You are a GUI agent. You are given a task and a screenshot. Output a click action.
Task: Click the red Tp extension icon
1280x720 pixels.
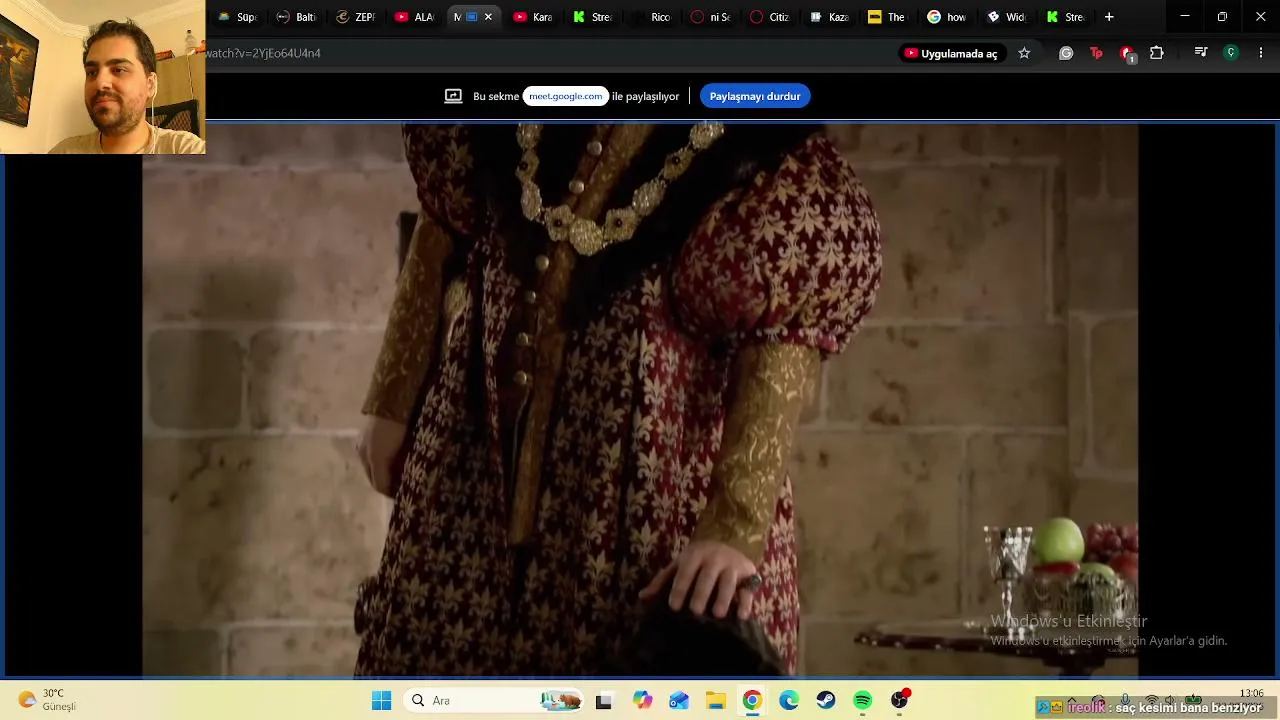tap(1096, 53)
